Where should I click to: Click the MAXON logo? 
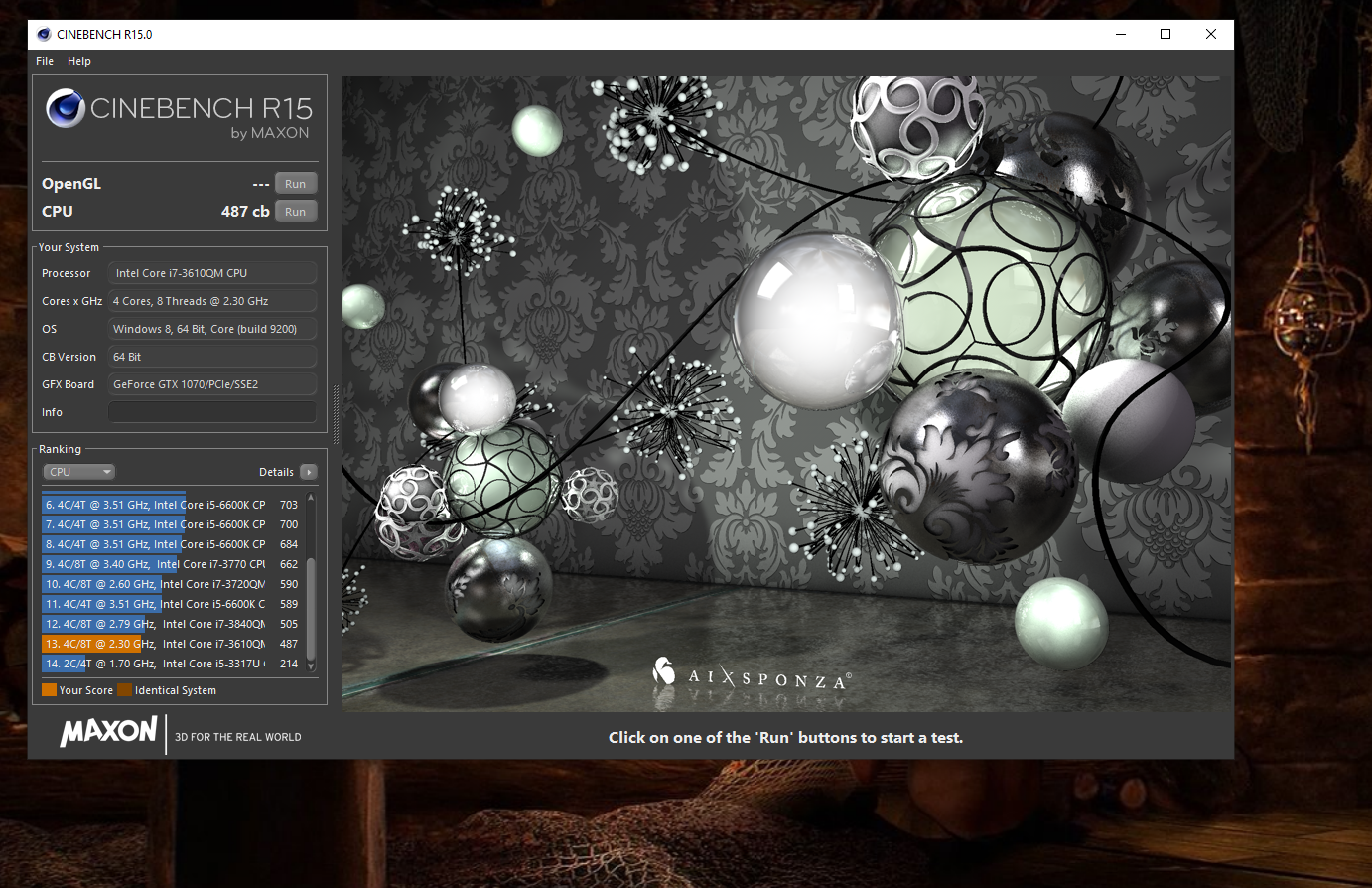pos(108,732)
